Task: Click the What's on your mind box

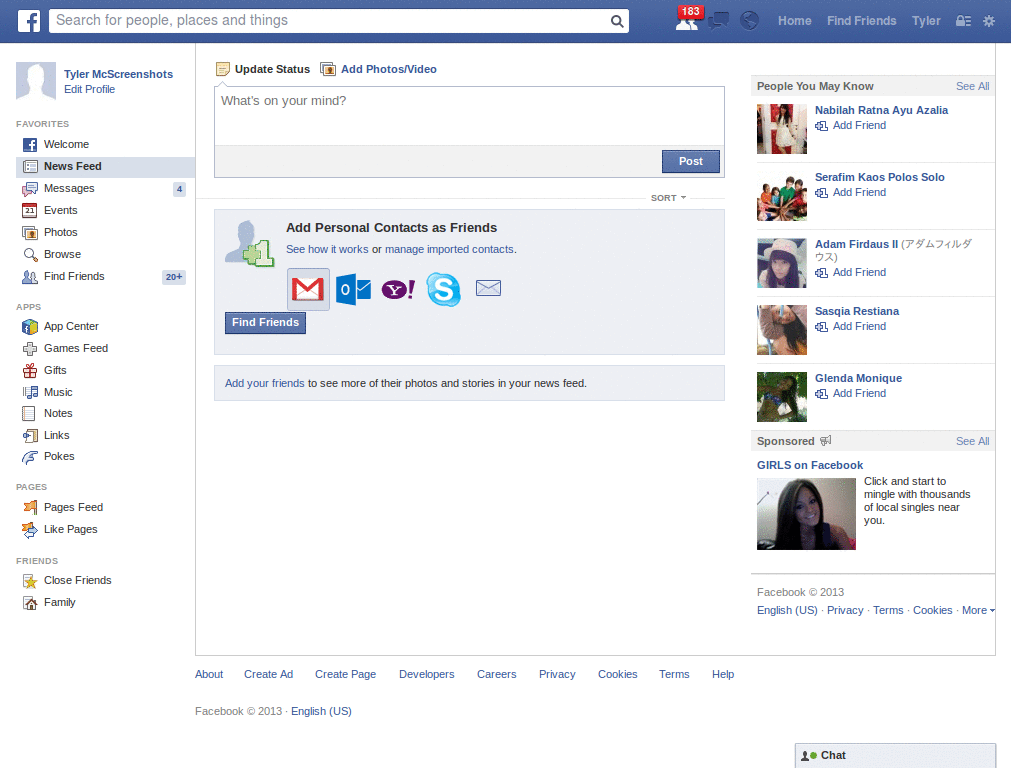Action: [x=469, y=116]
